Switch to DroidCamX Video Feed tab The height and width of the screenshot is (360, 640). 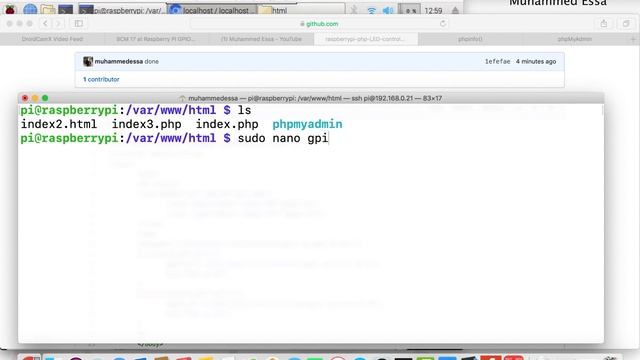tap(52, 39)
